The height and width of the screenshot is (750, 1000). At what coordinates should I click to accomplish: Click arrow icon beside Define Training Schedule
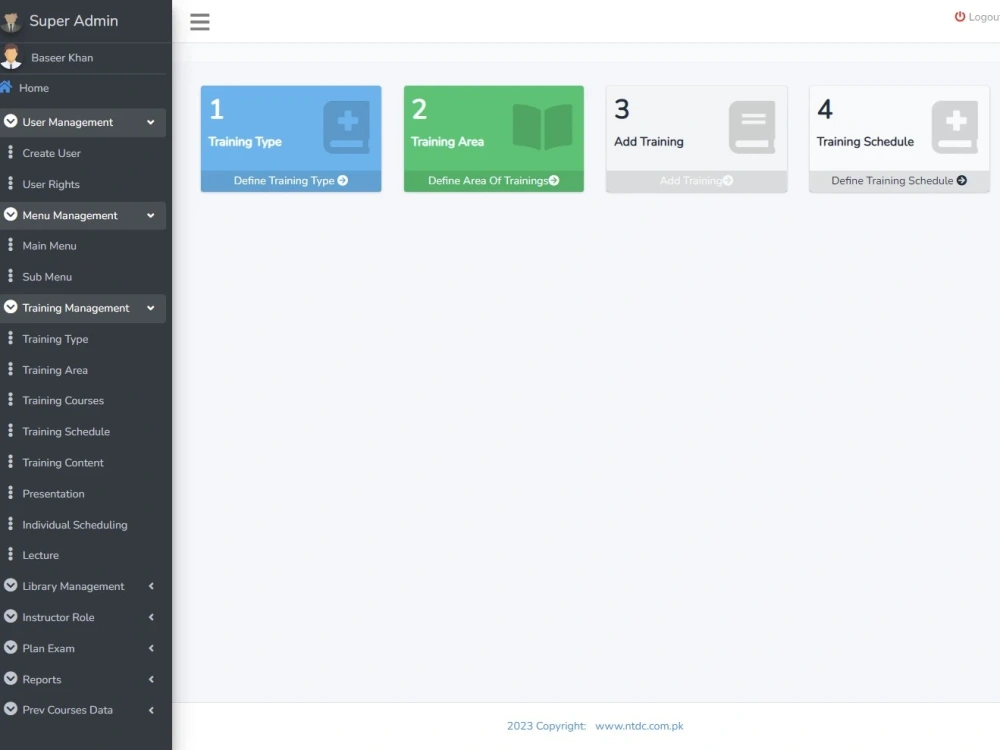click(961, 180)
